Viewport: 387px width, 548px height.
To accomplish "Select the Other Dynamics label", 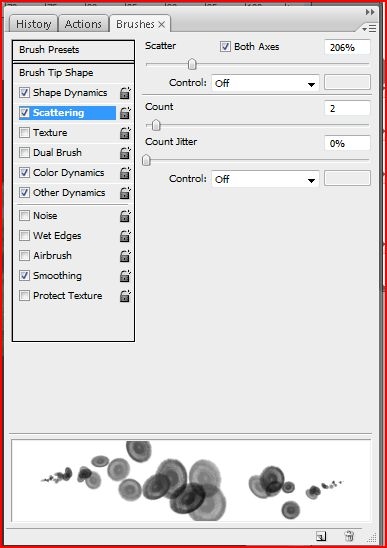I will pyautogui.click(x=69, y=193).
